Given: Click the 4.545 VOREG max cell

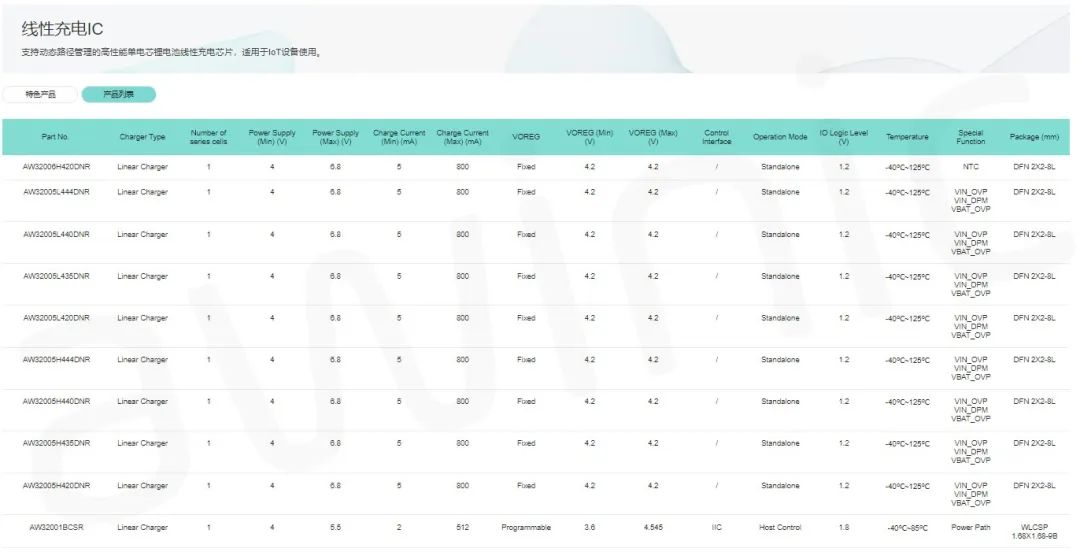Looking at the screenshot, I should pyautogui.click(x=653, y=527).
